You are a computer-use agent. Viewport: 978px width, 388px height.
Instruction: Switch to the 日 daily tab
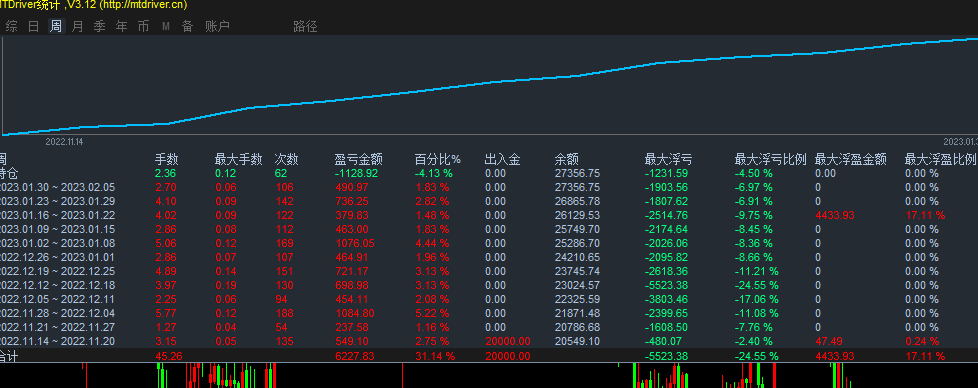pyautogui.click(x=34, y=26)
